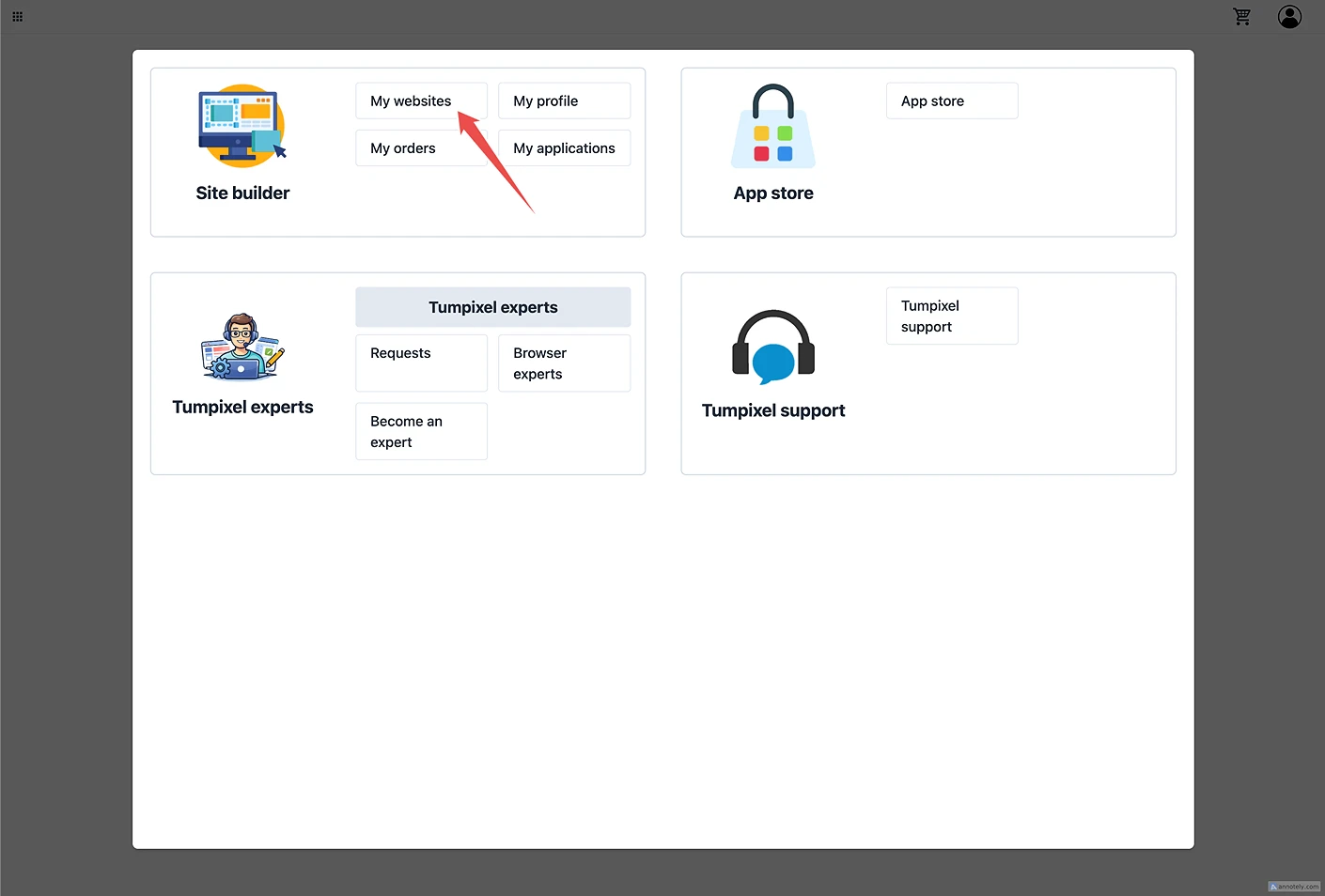
Task: Click the Tumpixel experts character illustration
Action: click(242, 348)
